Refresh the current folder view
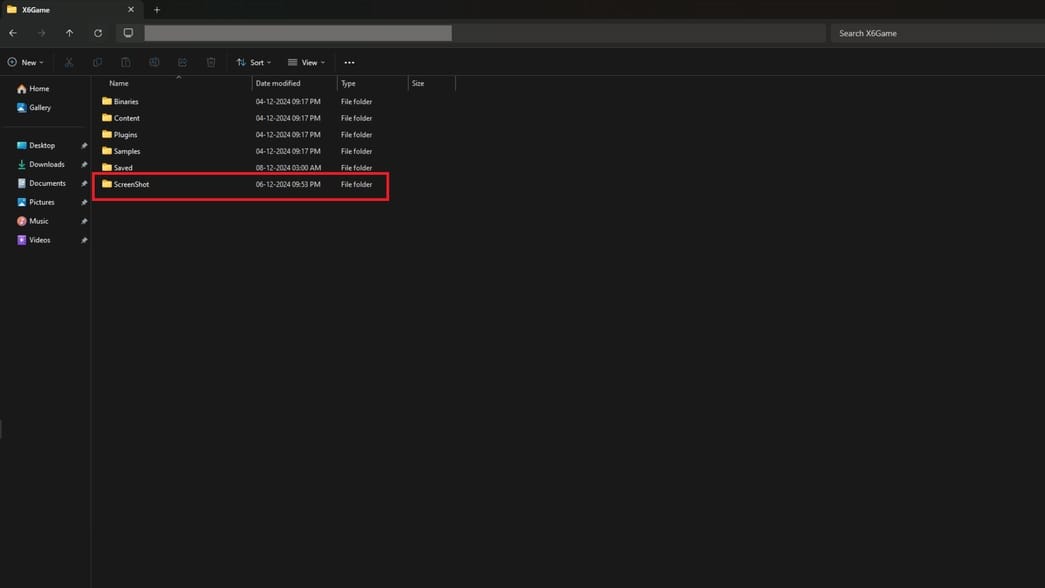 [98, 33]
